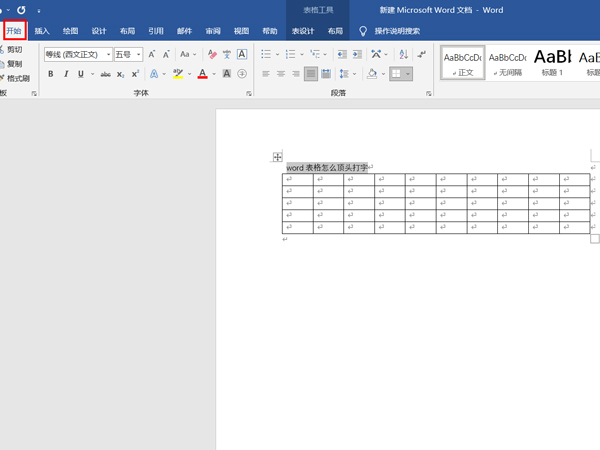Screen dimensions: 600x450
Task: Click the table move handle
Action: point(277,157)
